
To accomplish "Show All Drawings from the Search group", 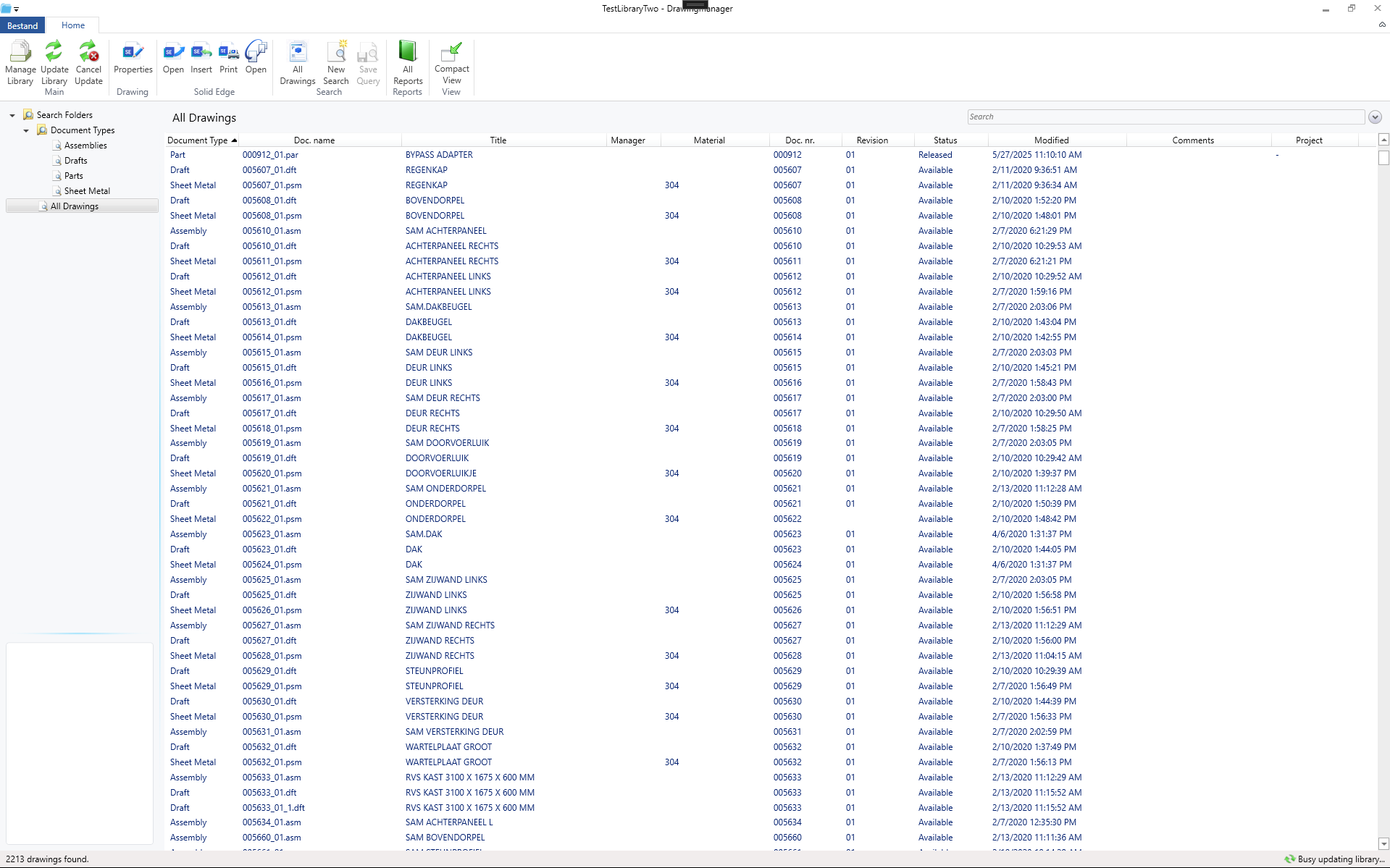I will click(x=297, y=64).
